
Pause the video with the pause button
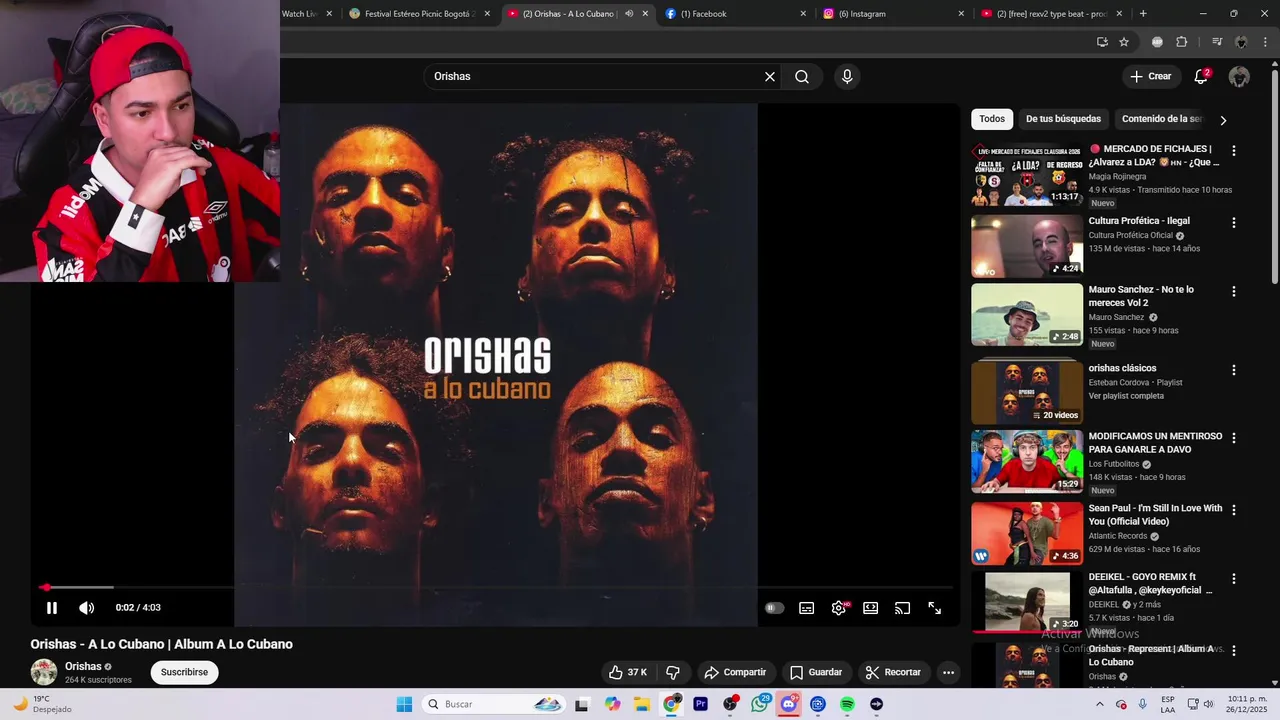click(52, 608)
